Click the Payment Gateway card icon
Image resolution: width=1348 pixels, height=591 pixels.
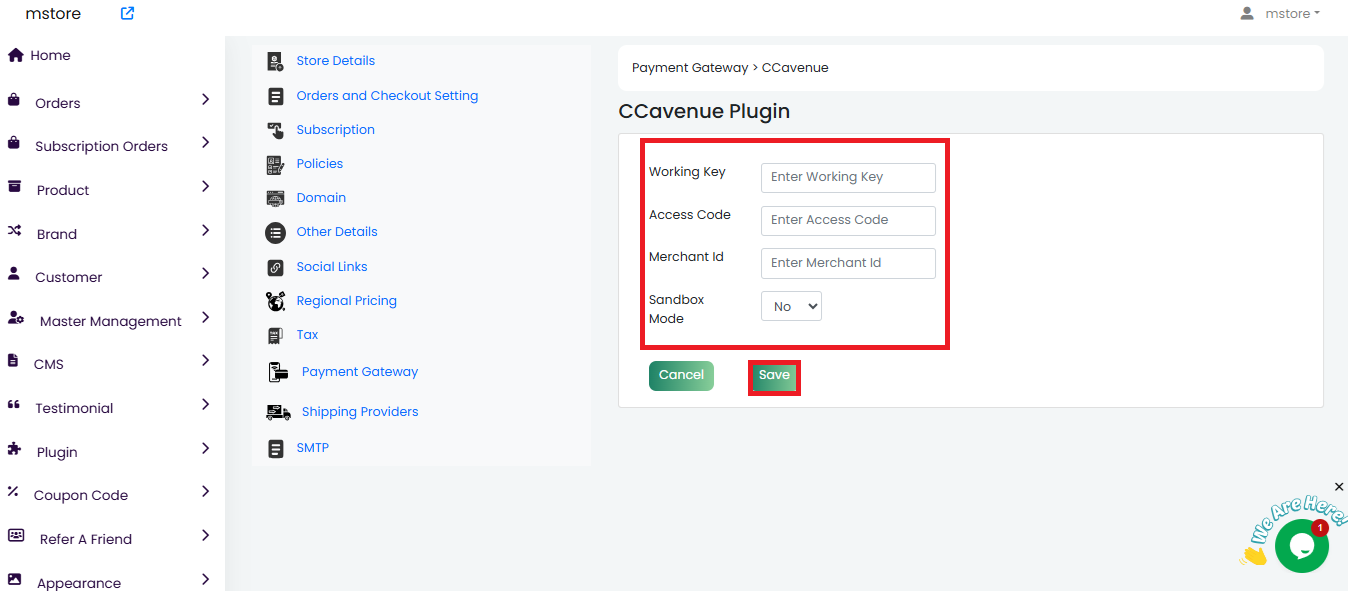coord(277,372)
